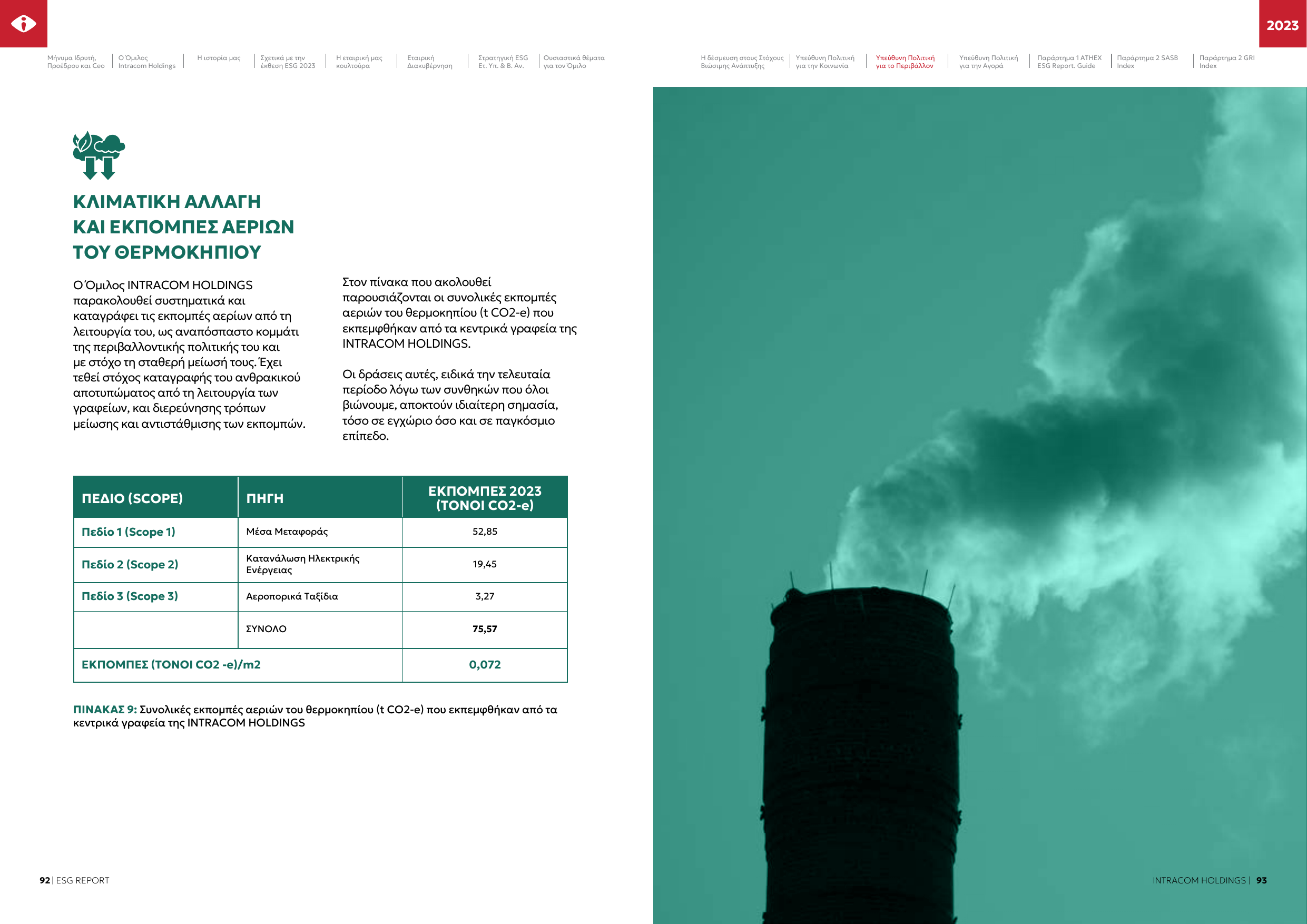Open 'Παράρτημα 2 SASB Index'
1307x924 pixels.
click(x=1147, y=62)
